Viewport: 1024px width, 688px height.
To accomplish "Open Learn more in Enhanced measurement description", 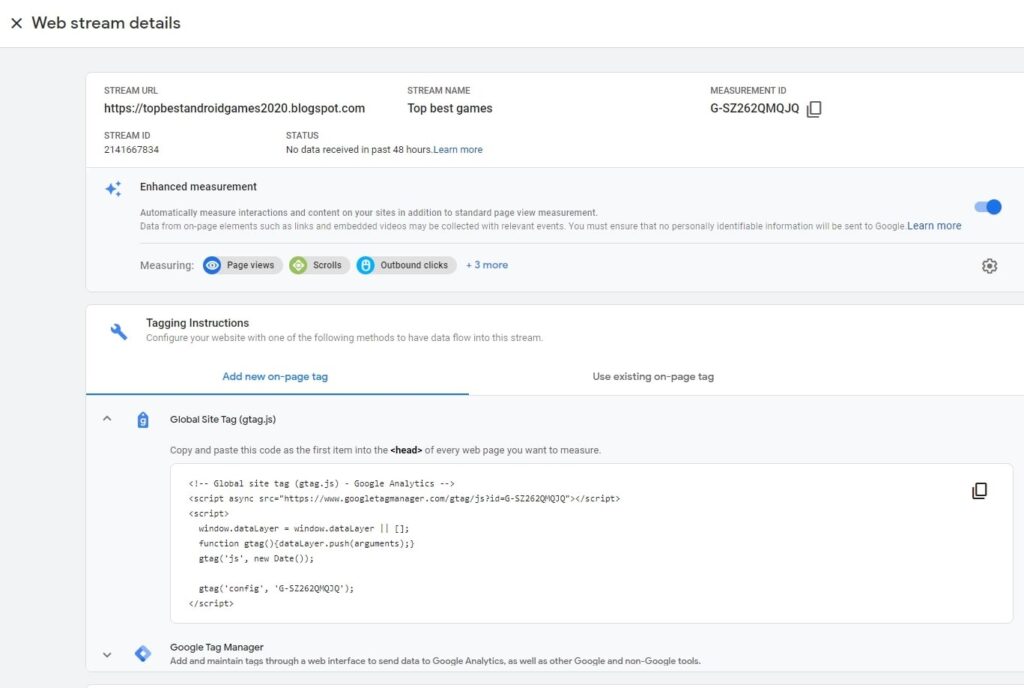I will (934, 226).
